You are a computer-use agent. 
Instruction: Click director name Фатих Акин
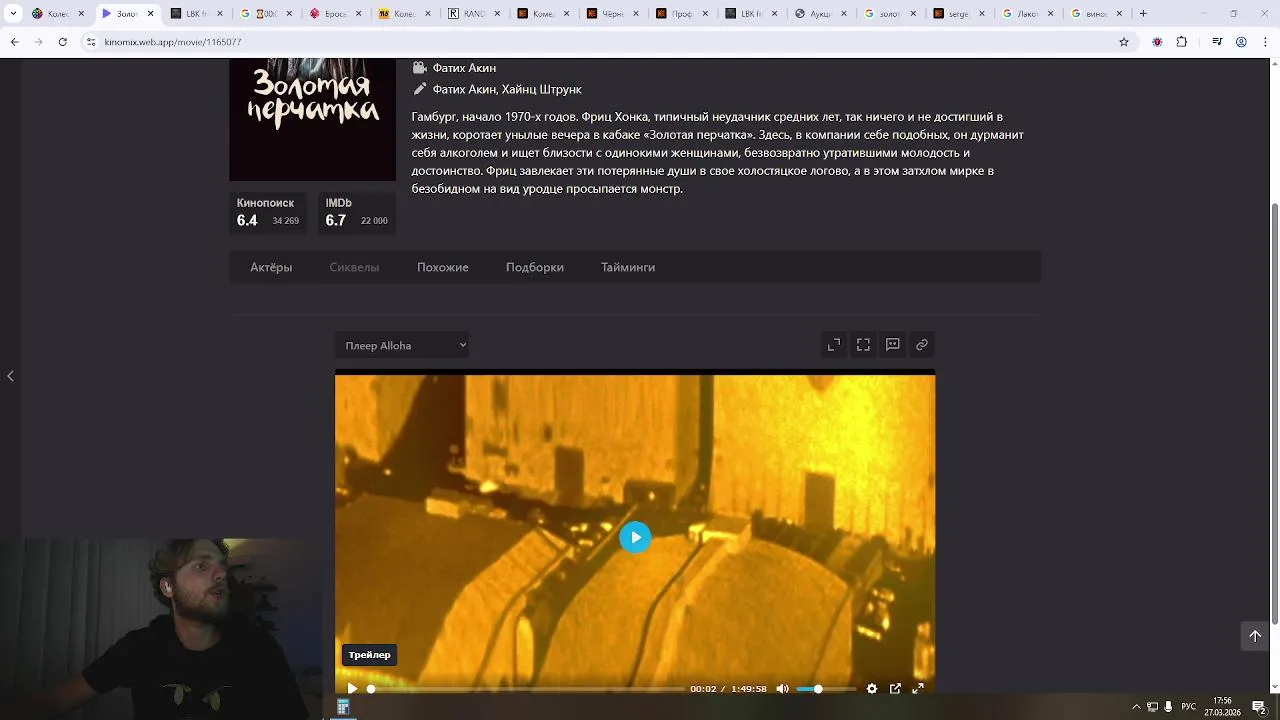(464, 68)
